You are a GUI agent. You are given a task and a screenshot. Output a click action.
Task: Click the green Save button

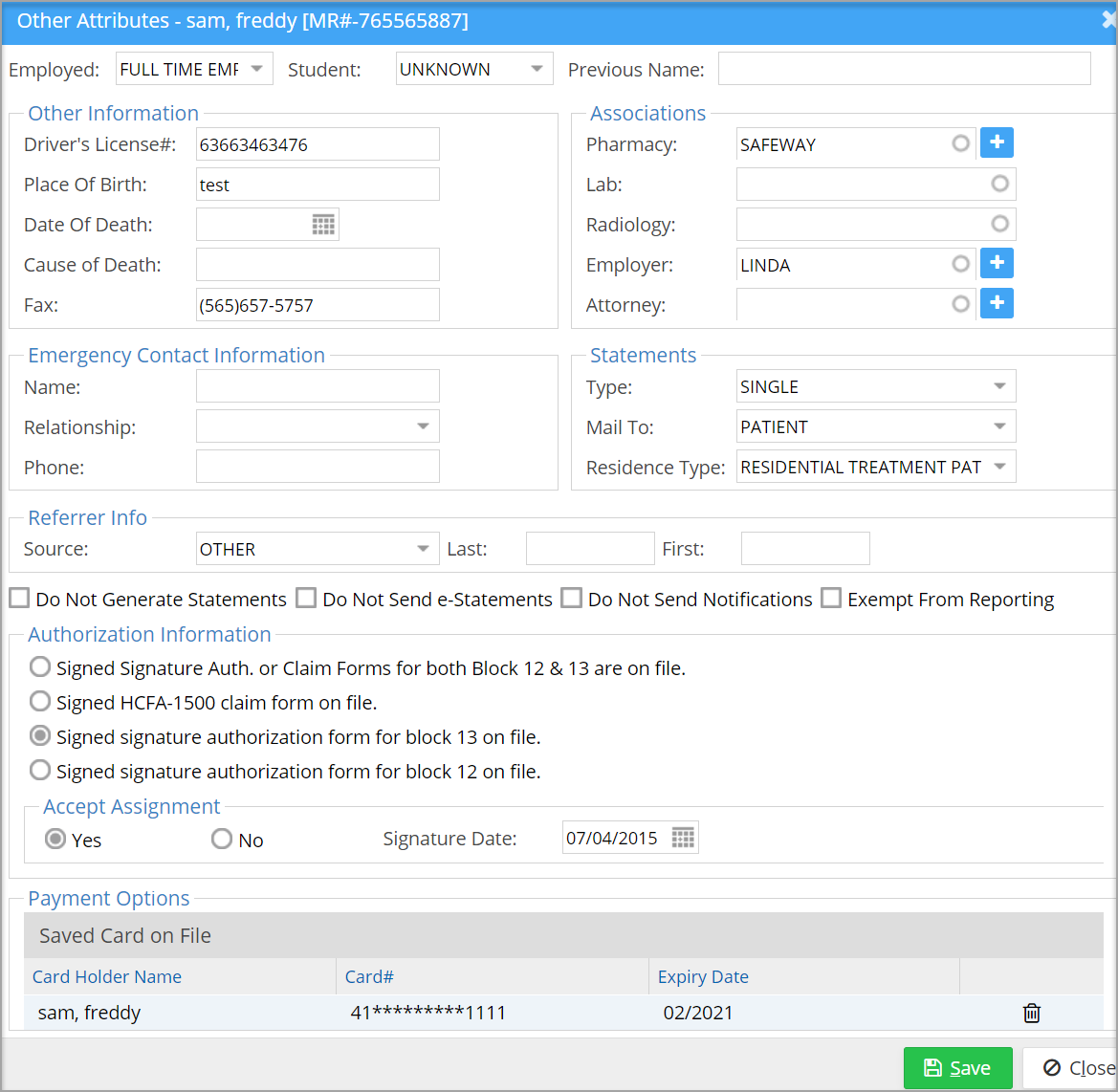pyautogui.click(x=957, y=1068)
